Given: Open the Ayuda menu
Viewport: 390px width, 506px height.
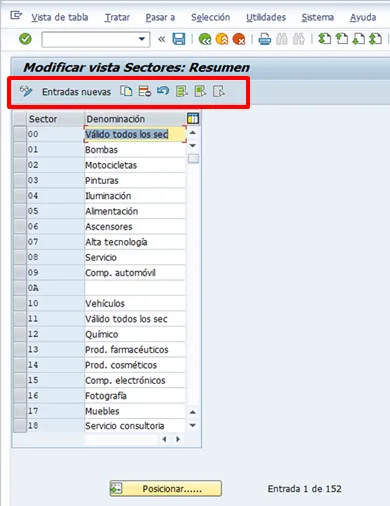Looking at the screenshot, I should tap(363, 17).
